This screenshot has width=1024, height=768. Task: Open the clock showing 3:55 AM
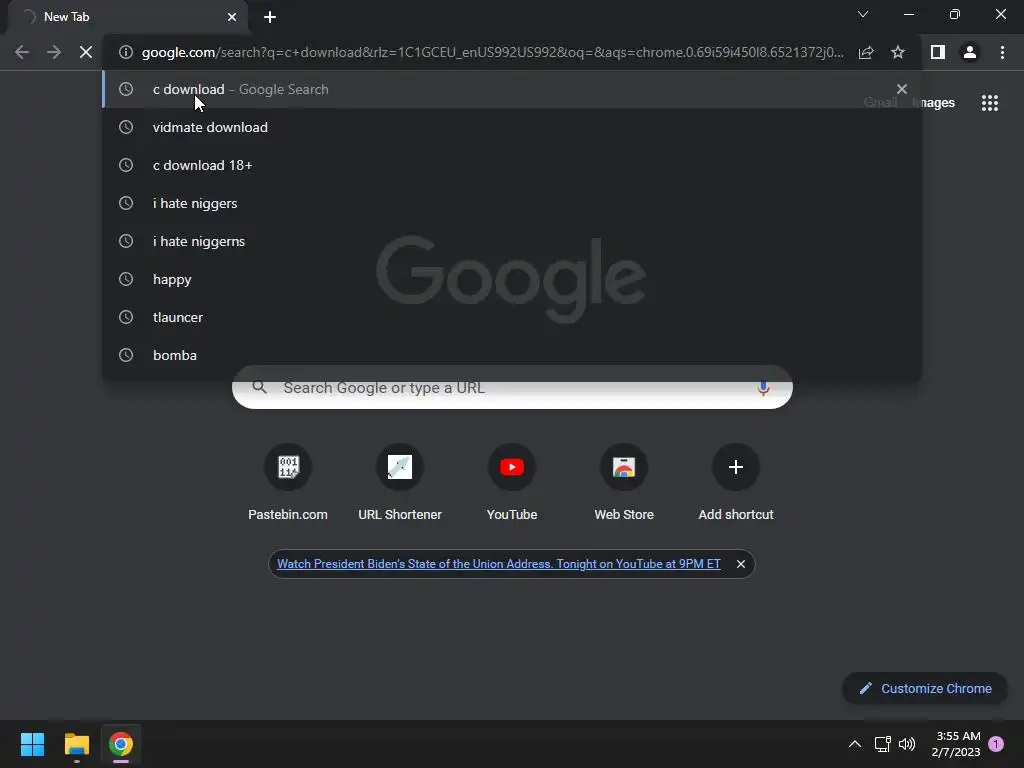click(955, 744)
